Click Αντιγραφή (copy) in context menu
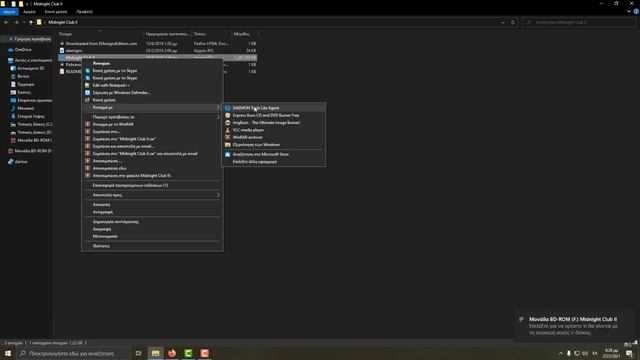 [152, 212]
